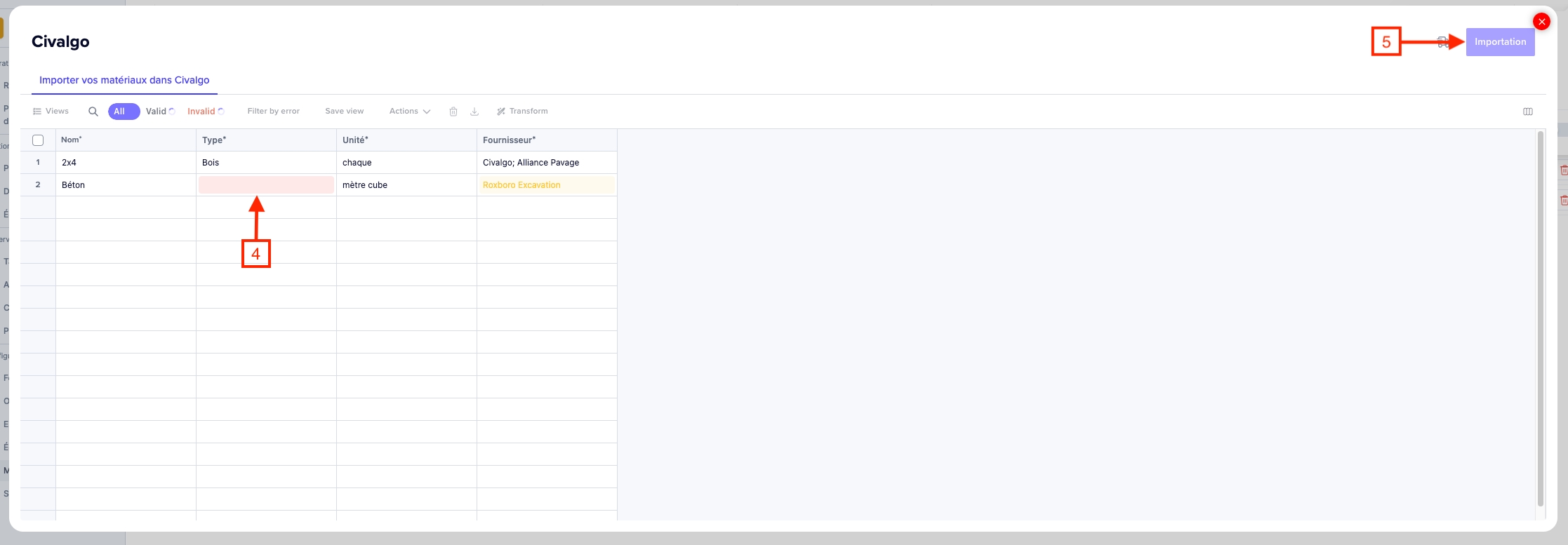Viewport: 1568px width, 545px height.
Task: Close the import dialog with red X
Action: pos(1541,22)
